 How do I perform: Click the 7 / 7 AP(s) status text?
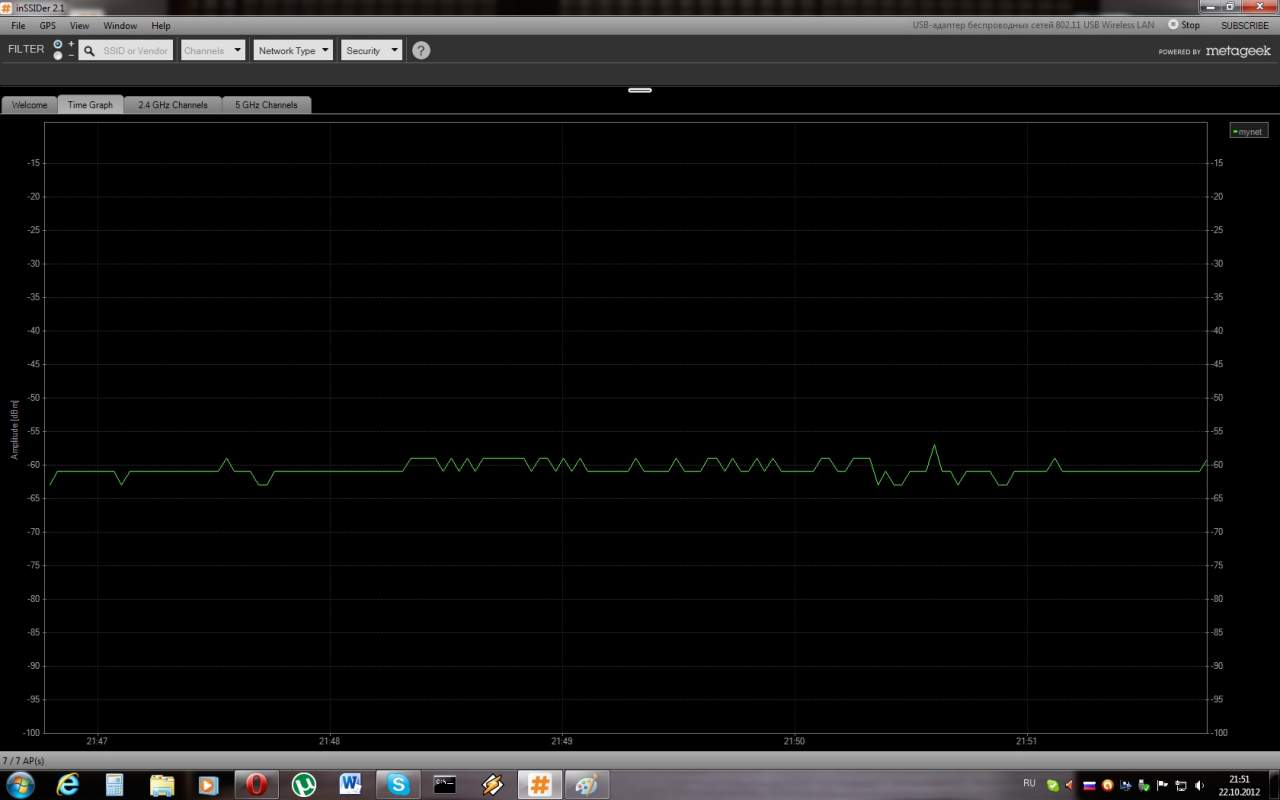pos(23,761)
